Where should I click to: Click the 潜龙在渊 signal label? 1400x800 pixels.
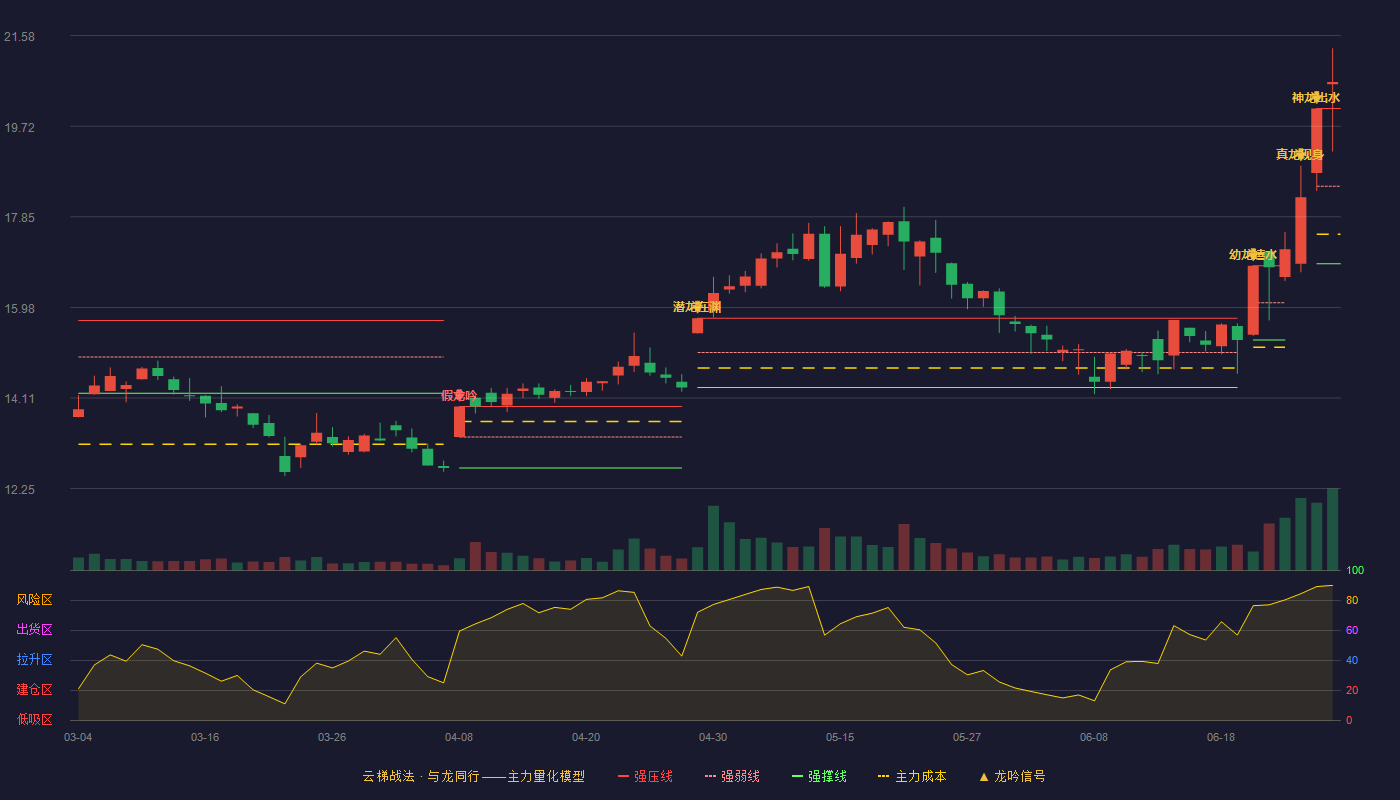(x=697, y=307)
